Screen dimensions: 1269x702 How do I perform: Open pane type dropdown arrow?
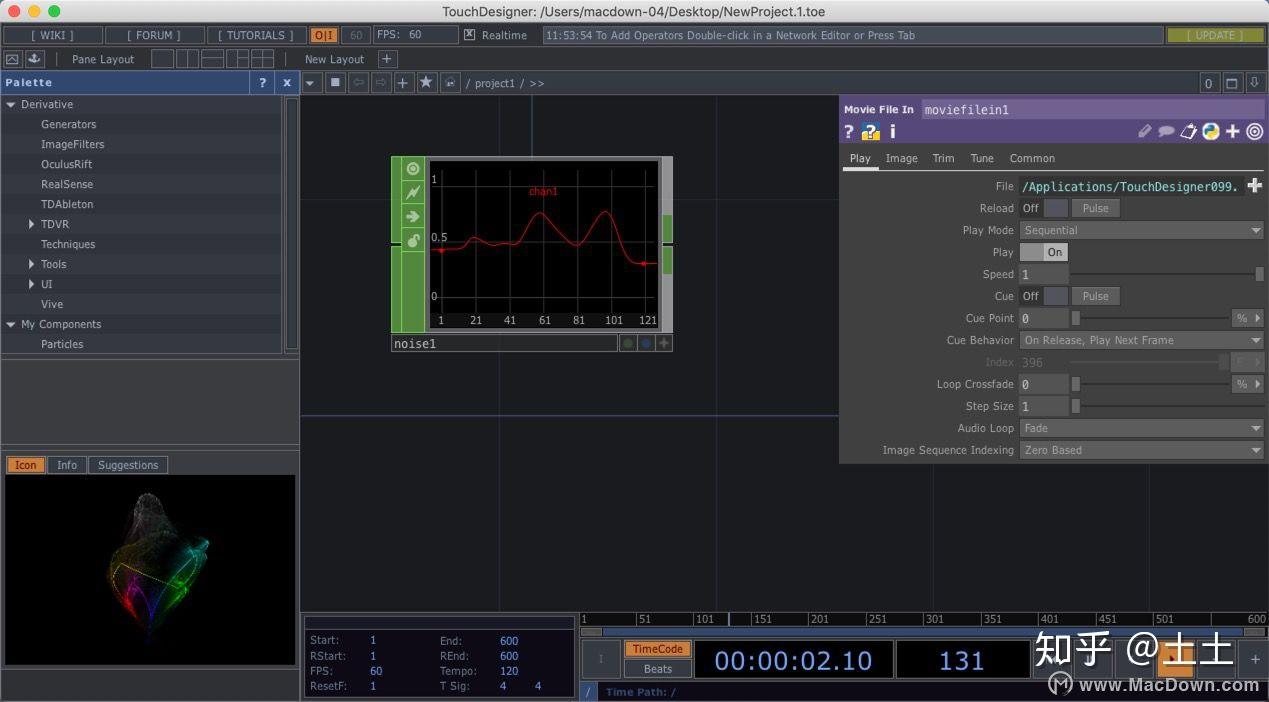(310, 83)
